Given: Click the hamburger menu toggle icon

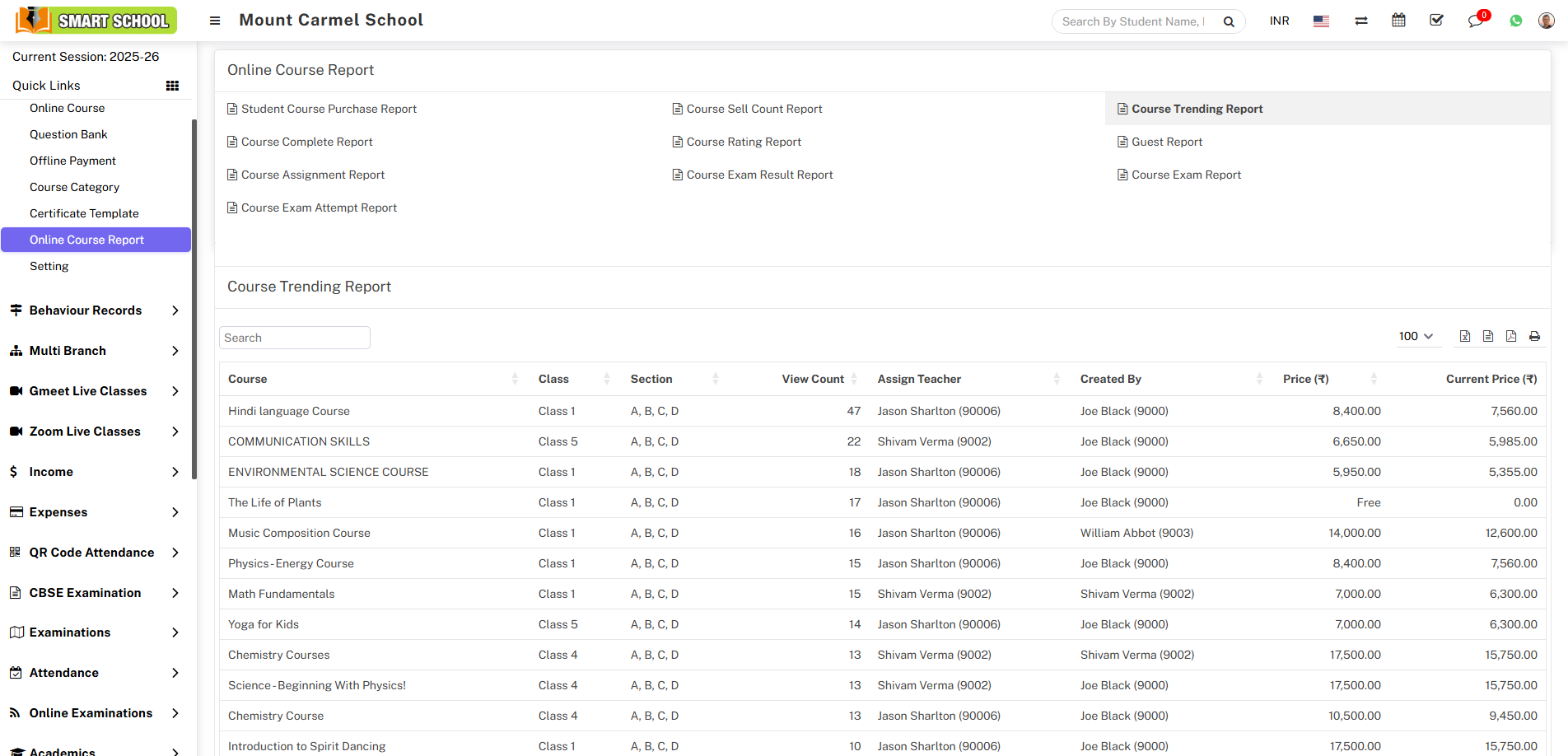Looking at the screenshot, I should 215,21.
